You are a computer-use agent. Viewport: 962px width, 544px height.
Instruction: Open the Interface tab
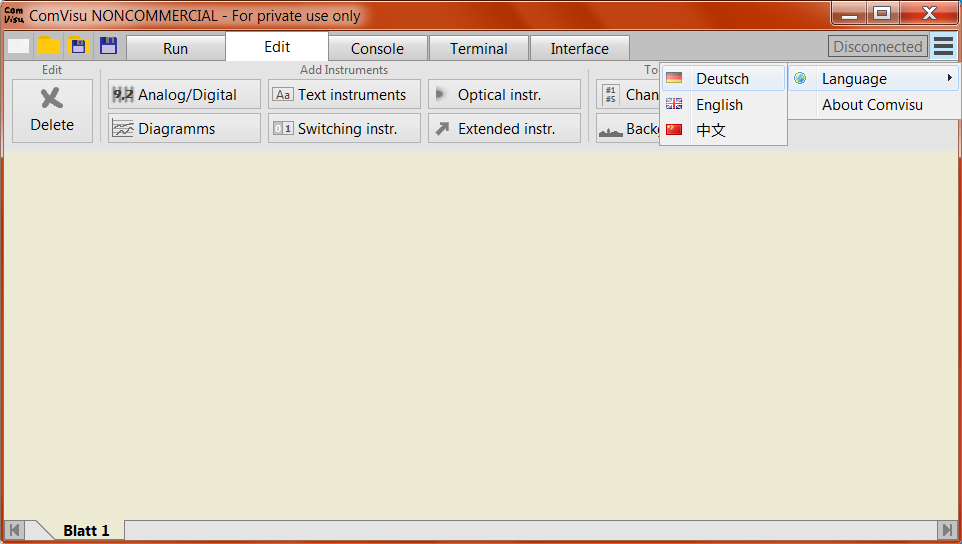tap(580, 48)
